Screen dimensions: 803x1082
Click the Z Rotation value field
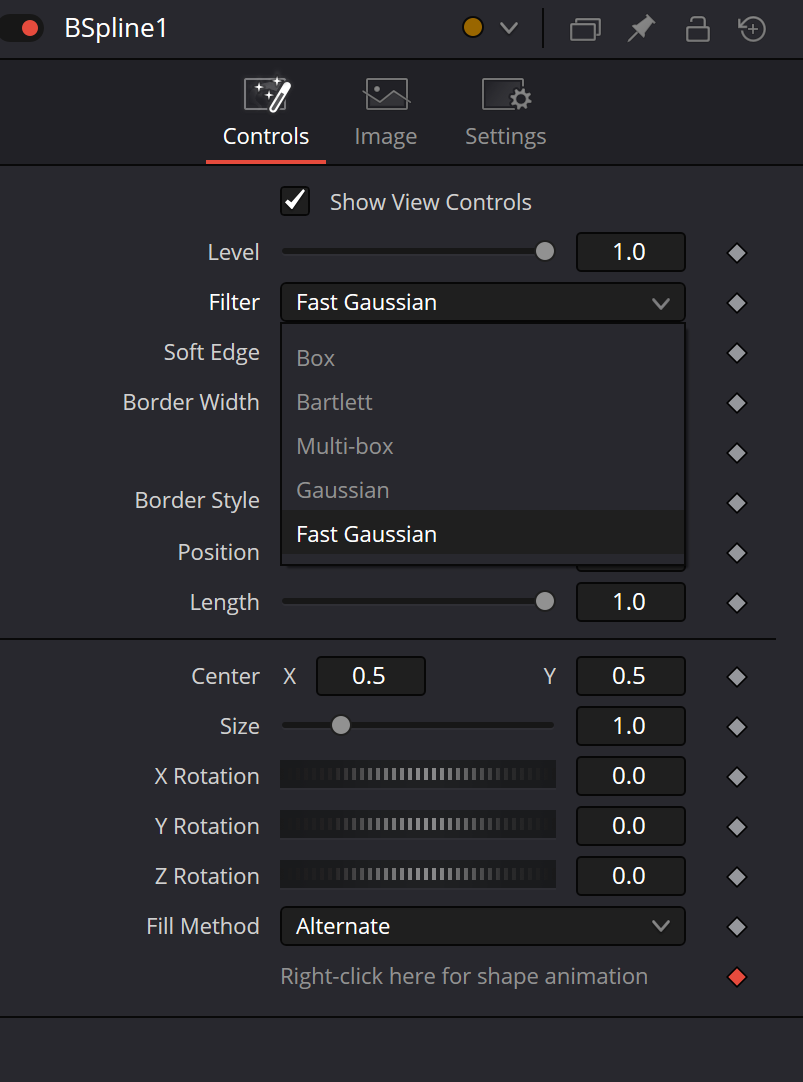[x=631, y=876]
